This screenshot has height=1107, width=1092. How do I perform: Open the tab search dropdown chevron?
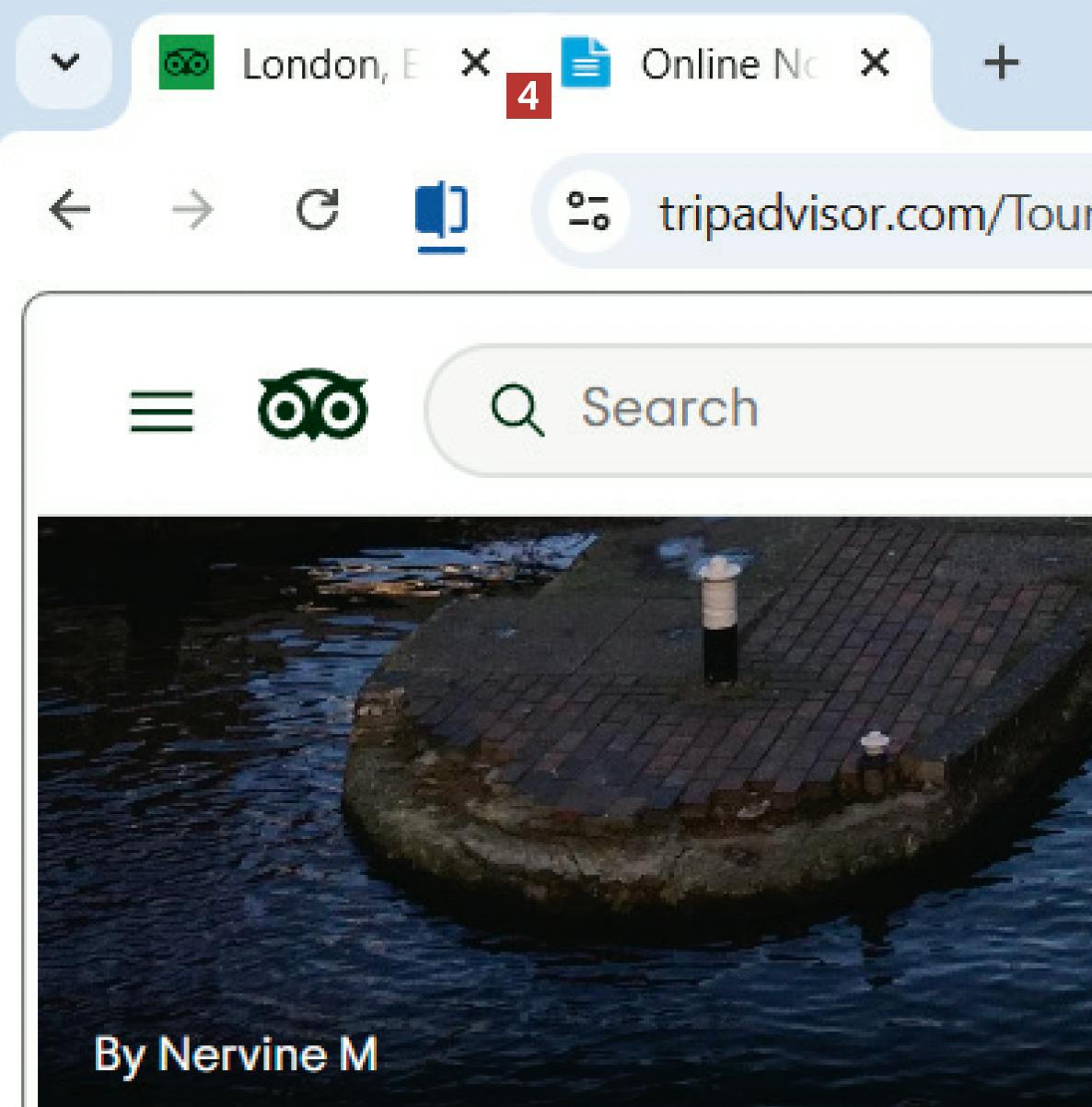point(64,63)
